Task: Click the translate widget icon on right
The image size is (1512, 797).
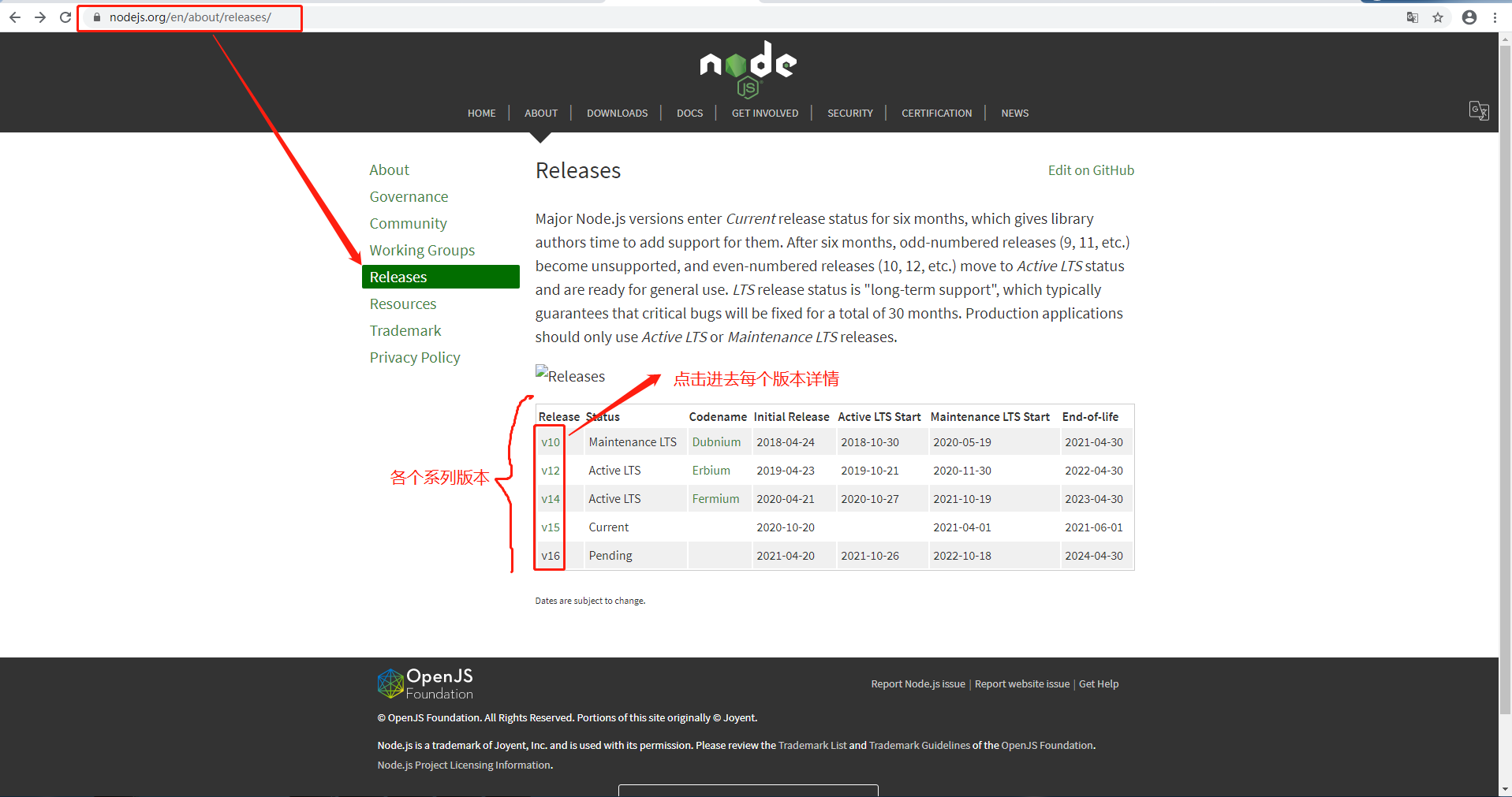Action: (1479, 110)
